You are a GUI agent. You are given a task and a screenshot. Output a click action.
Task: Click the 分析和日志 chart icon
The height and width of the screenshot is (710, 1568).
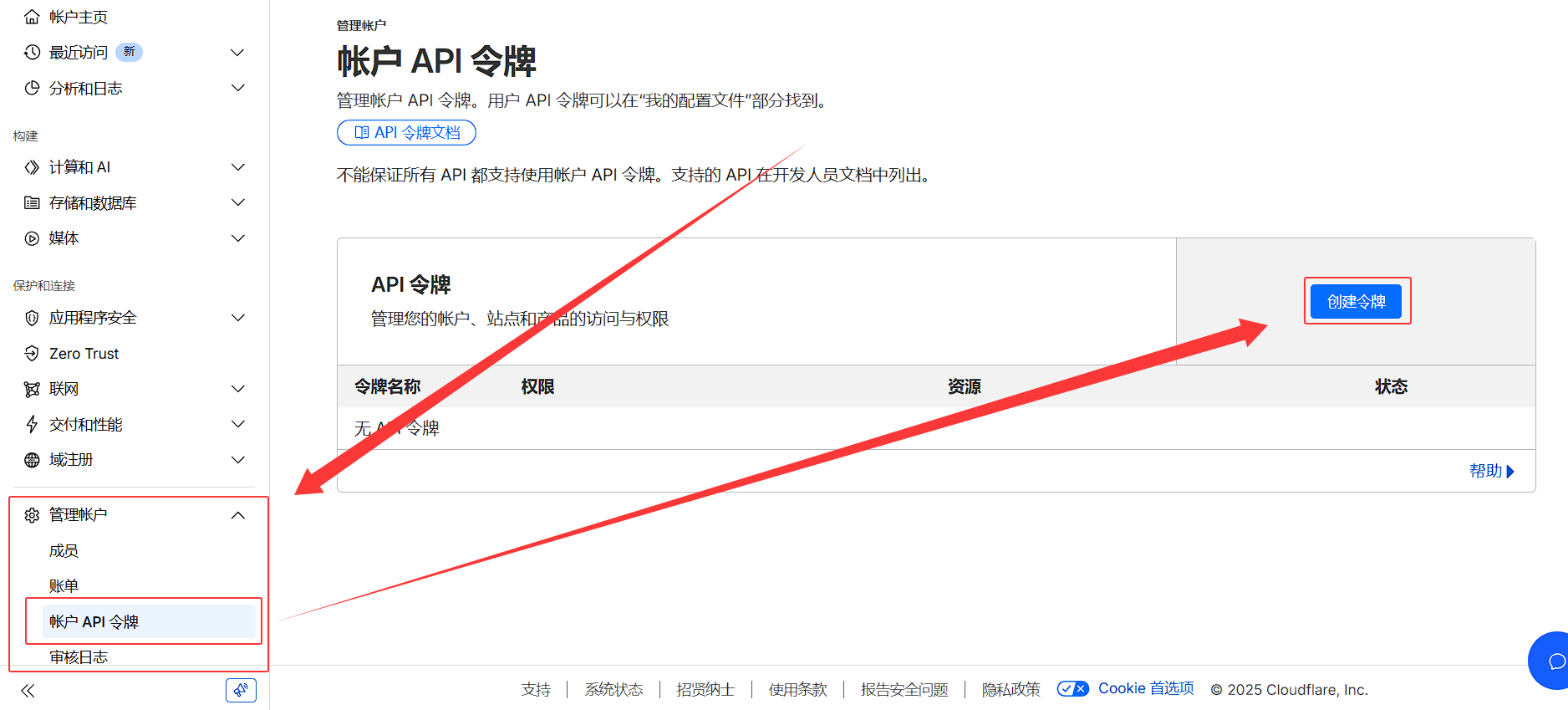32,88
